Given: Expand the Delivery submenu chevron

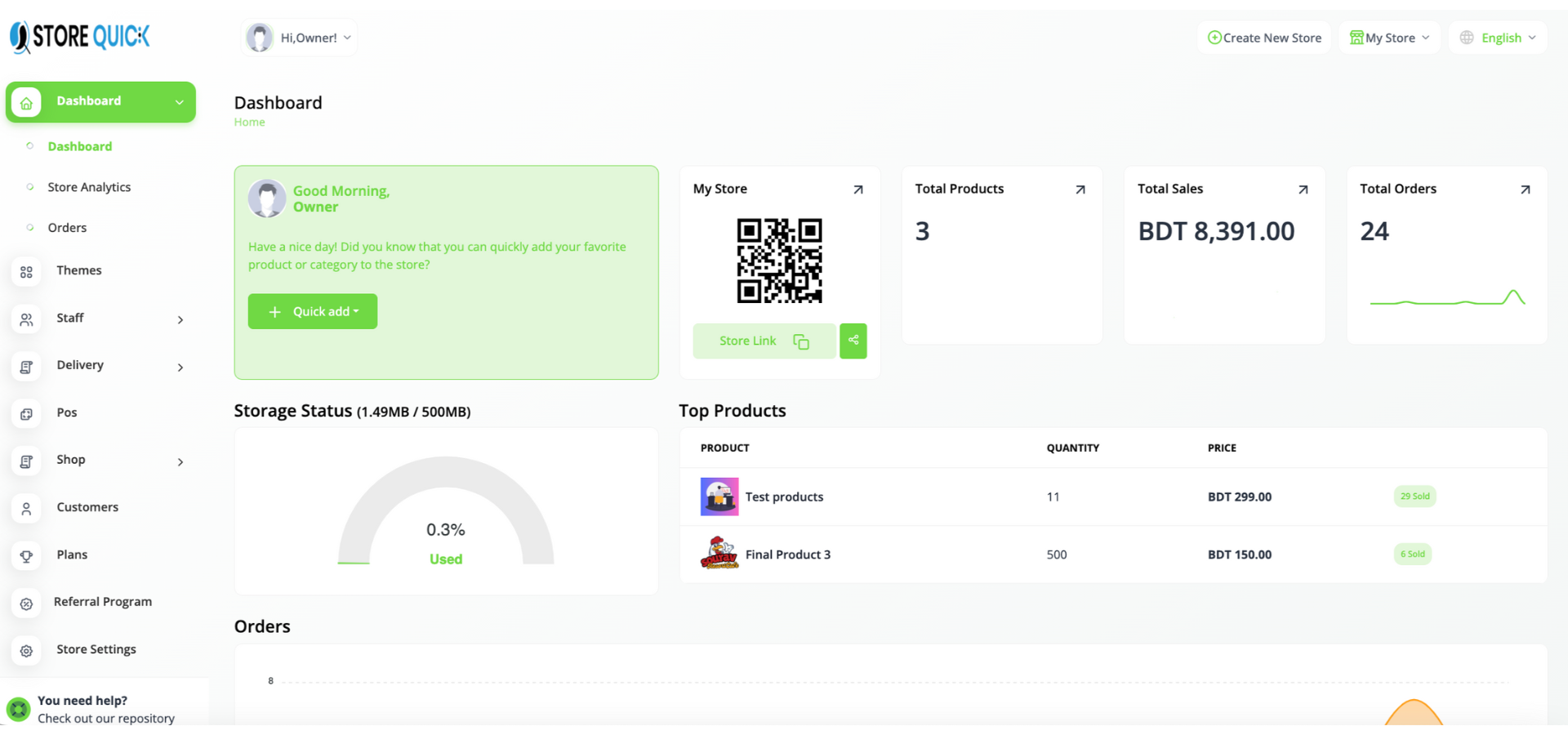Looking at the screenshot, I should click(180, 367).
